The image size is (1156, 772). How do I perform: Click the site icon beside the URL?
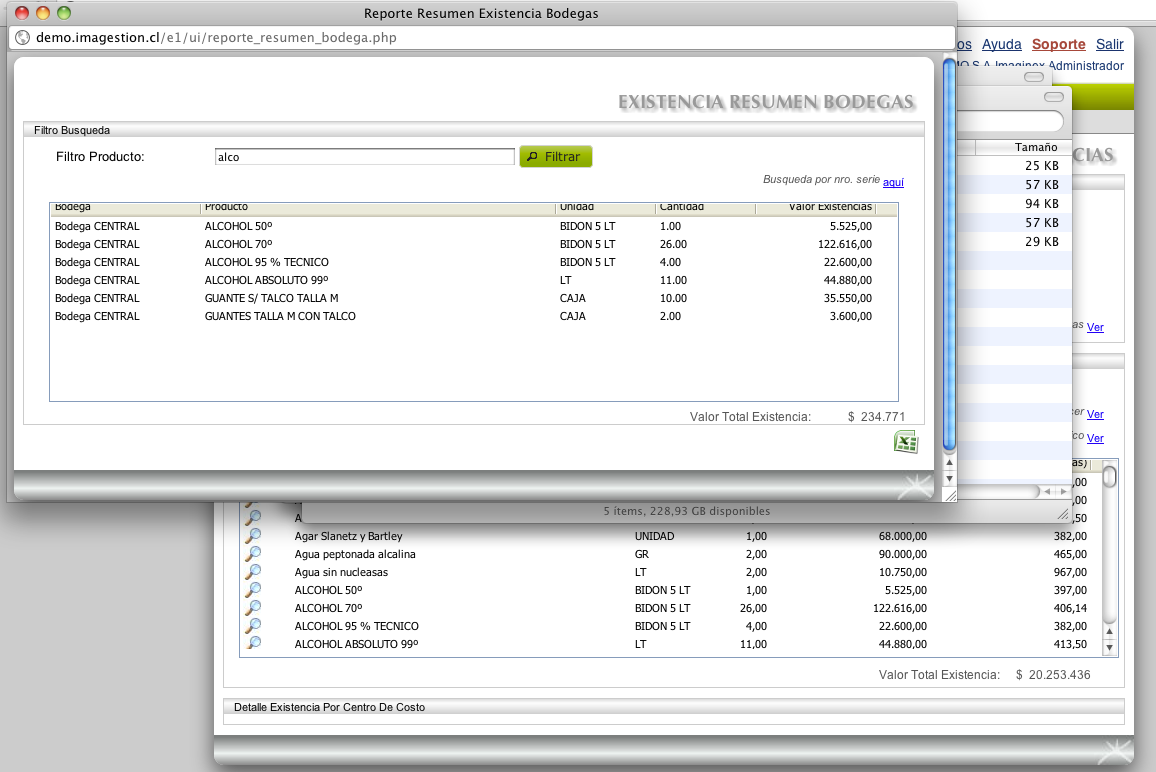coord(23,38)
